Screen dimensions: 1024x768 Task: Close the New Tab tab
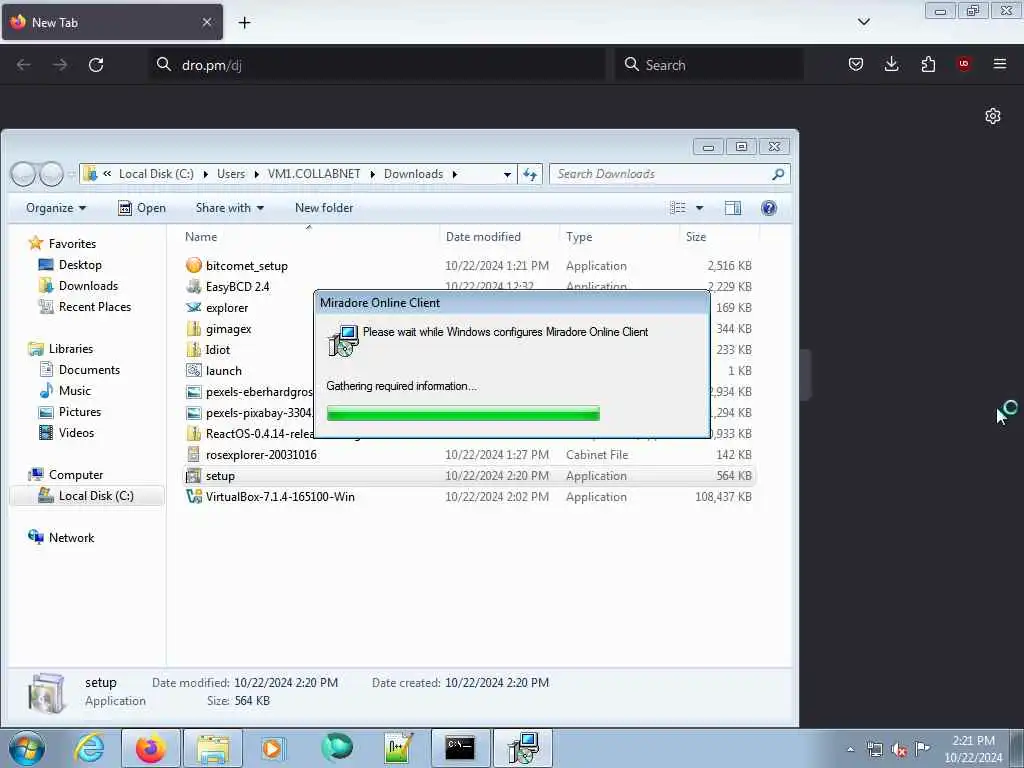[207, 22]
